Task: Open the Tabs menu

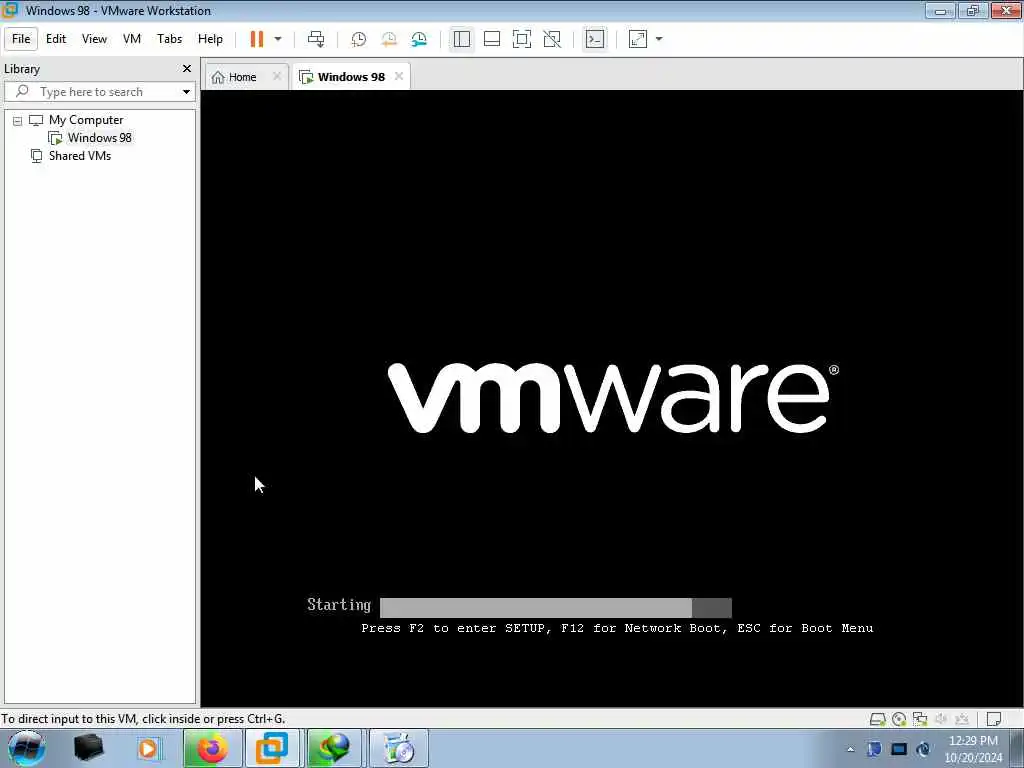Action: 169,39
